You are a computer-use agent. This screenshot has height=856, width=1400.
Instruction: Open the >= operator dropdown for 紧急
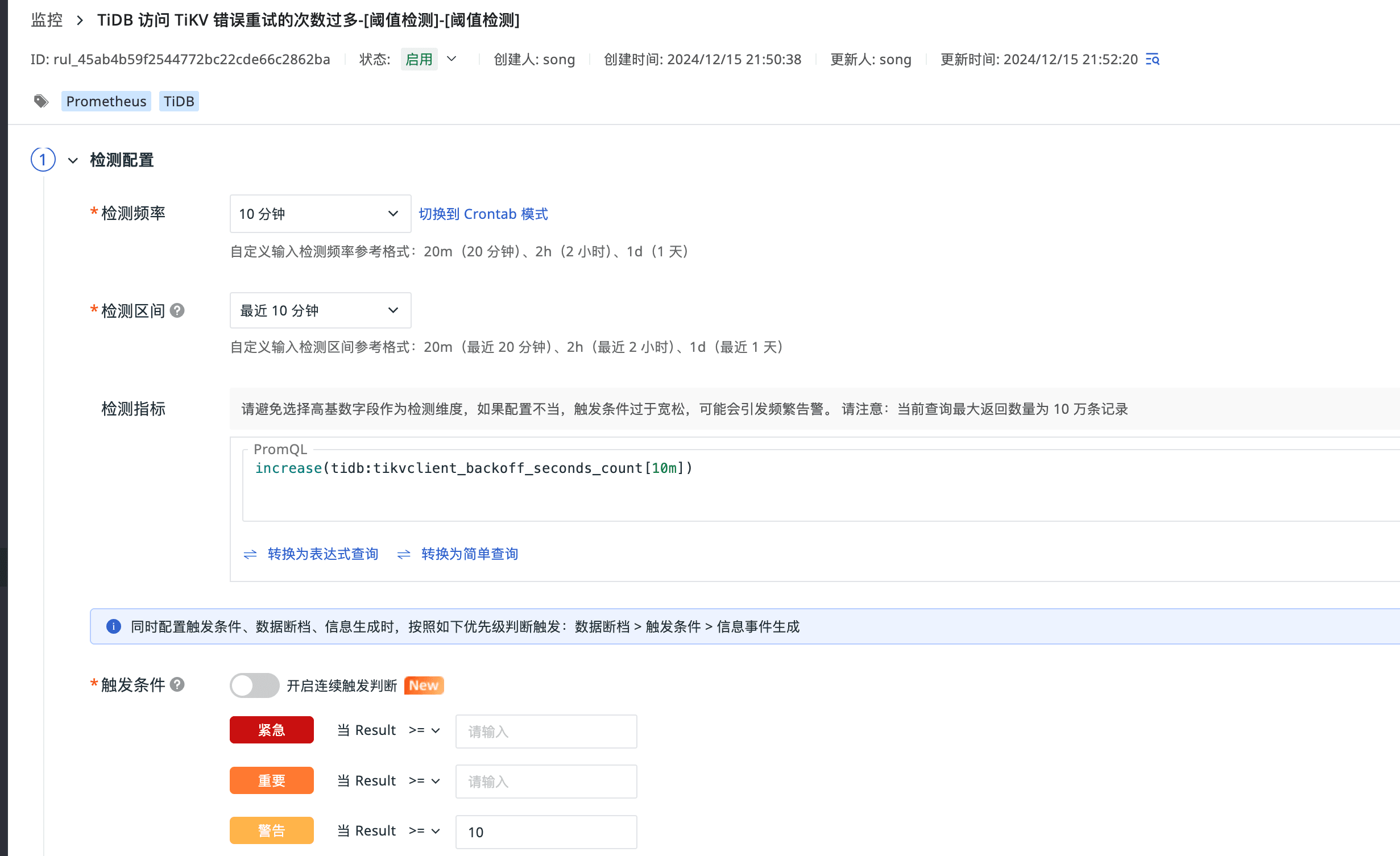(x=424, y=730)
